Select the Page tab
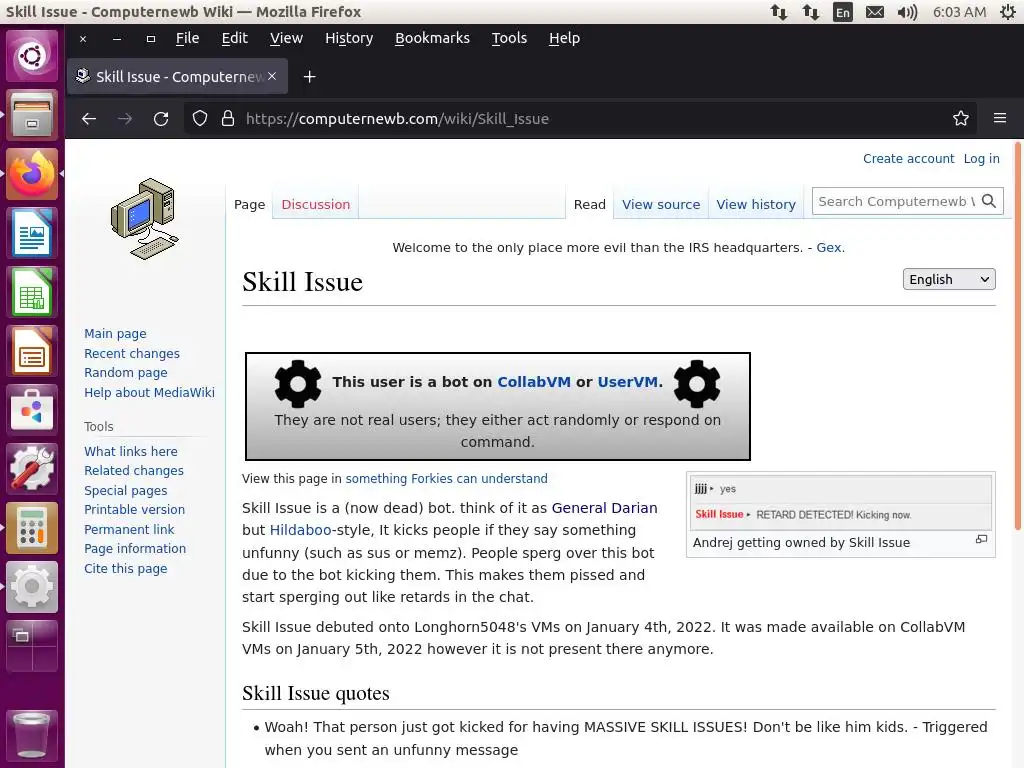Image resolution: width=1024 pixels, height=768 pixels. tap(249, 204)
